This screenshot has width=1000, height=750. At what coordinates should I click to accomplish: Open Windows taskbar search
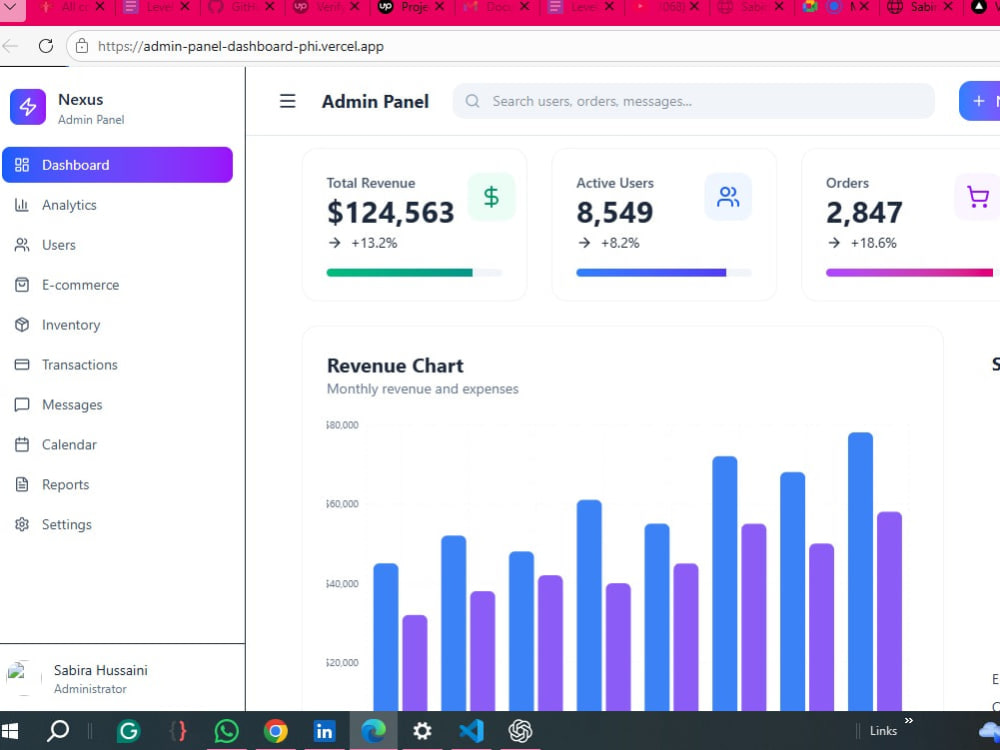point(58,731)
